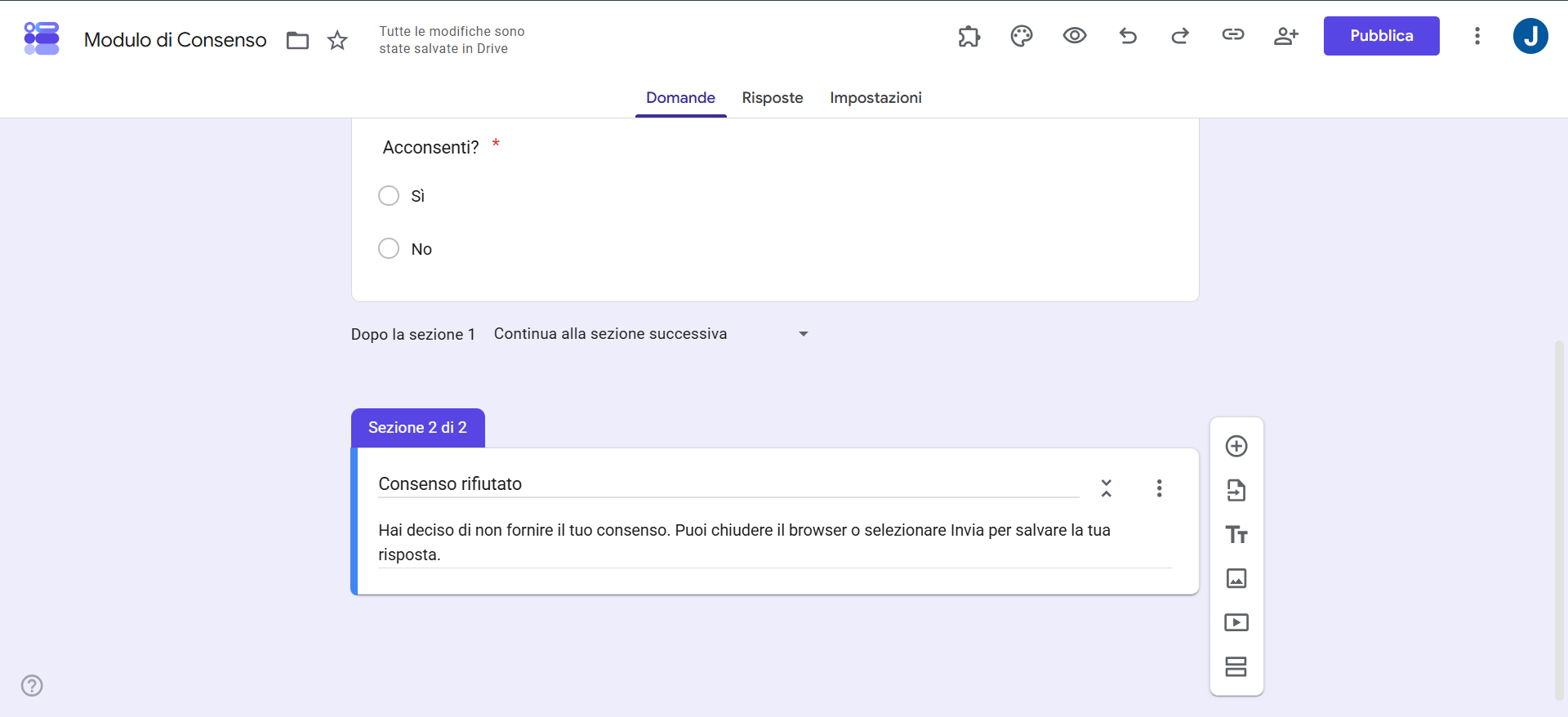Open the add-ons puzzle icon
The width and height of the screenshot is (1568, 717).
(969, 36)
